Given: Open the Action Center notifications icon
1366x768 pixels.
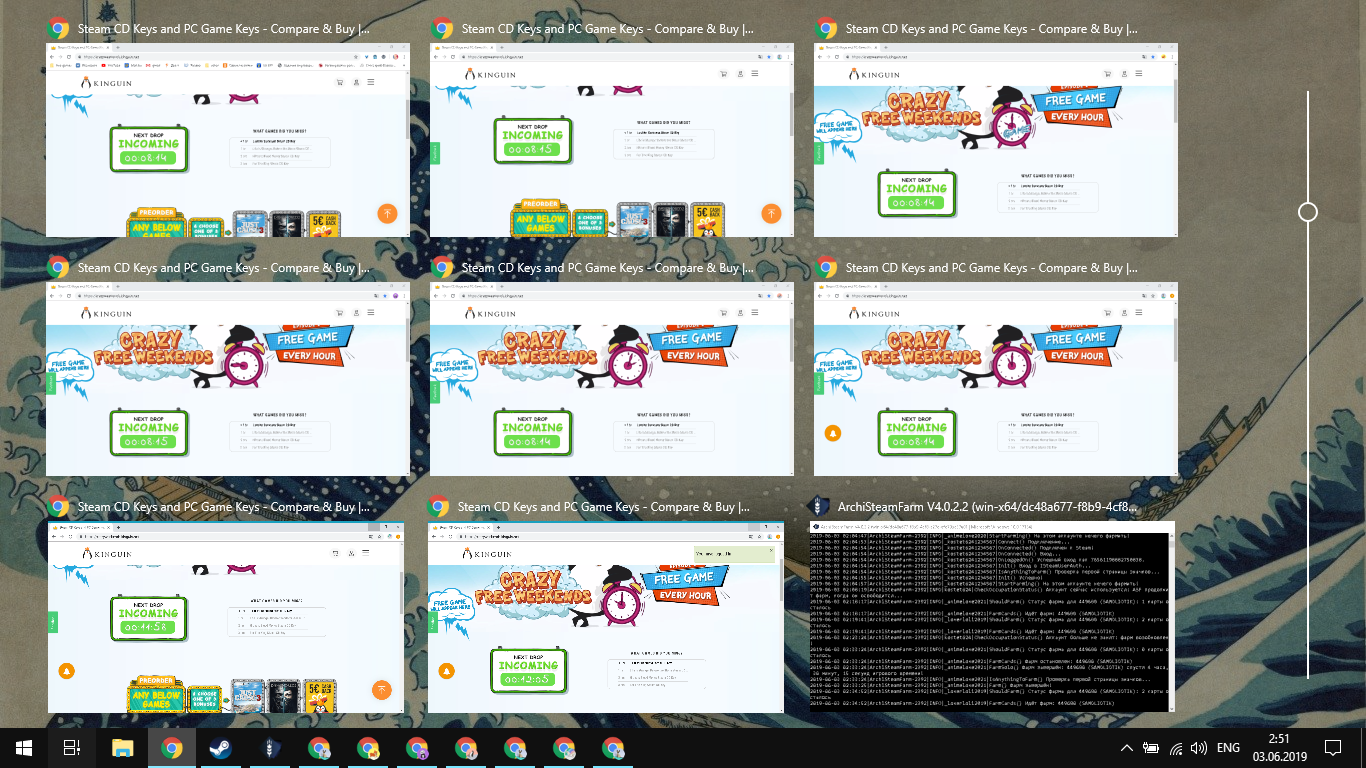Looking at the screenshot, I should click(x=1333, y=748).
